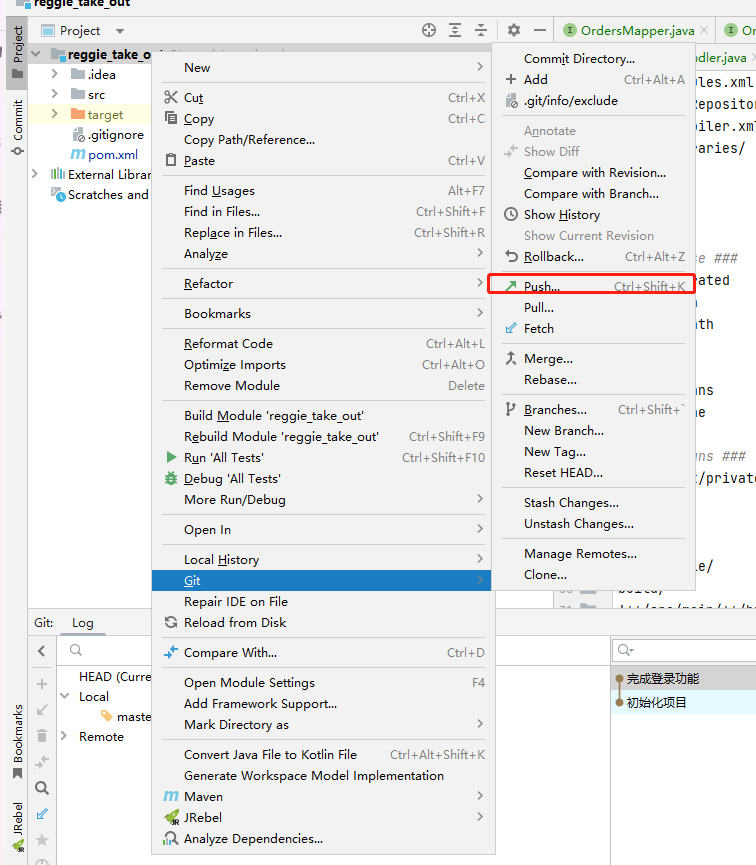Select Commit Directory... in Git submenu
Screen dimensions: 756x865
coord(593,58)
